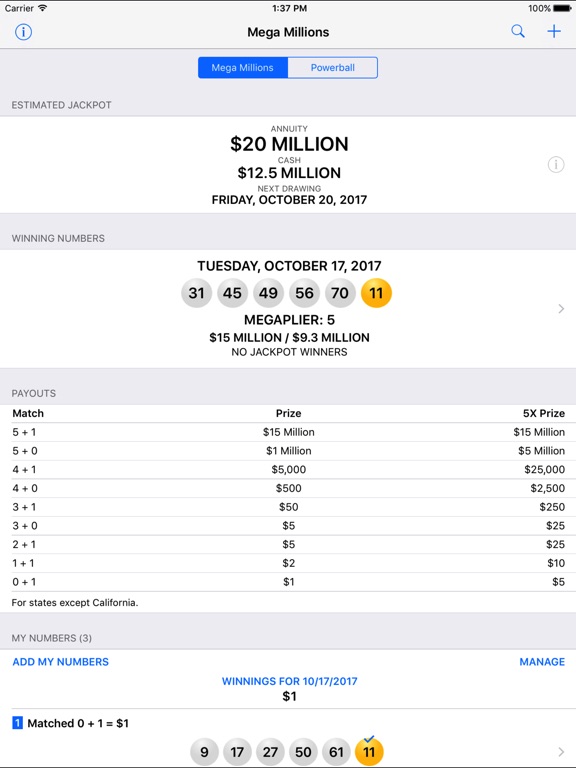Open my ticket details chevron
This screenshot has width=576, height=768.
click(x=561, y=752)
